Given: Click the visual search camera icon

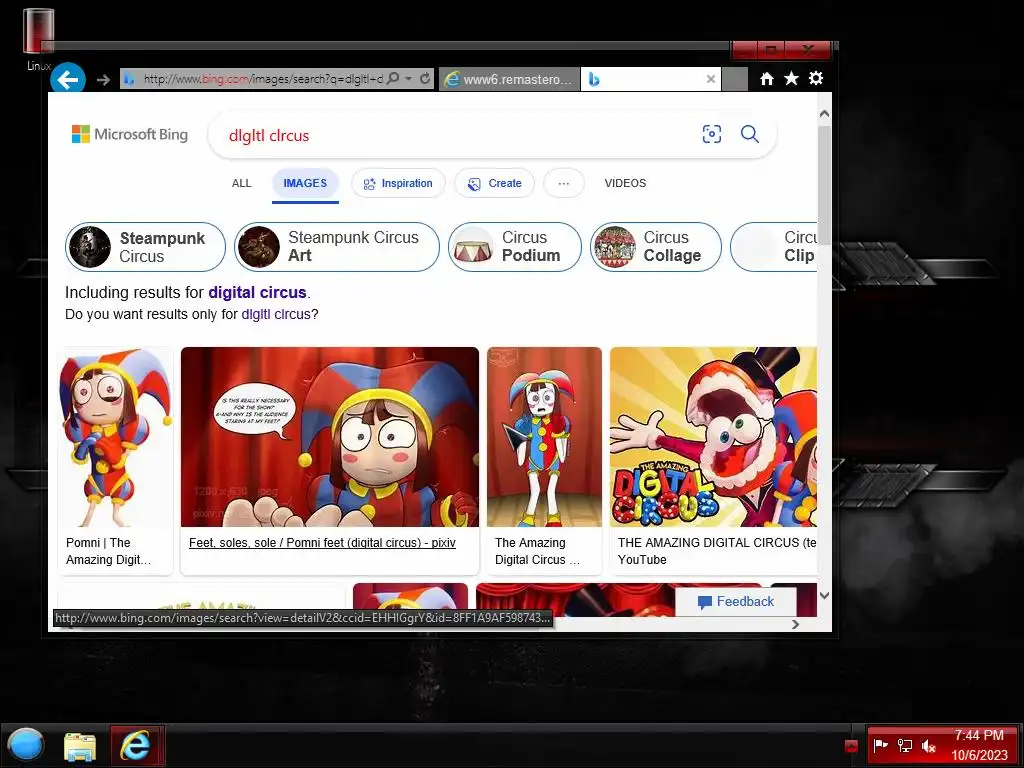Looking at the screenshot, I should (712, 134).
